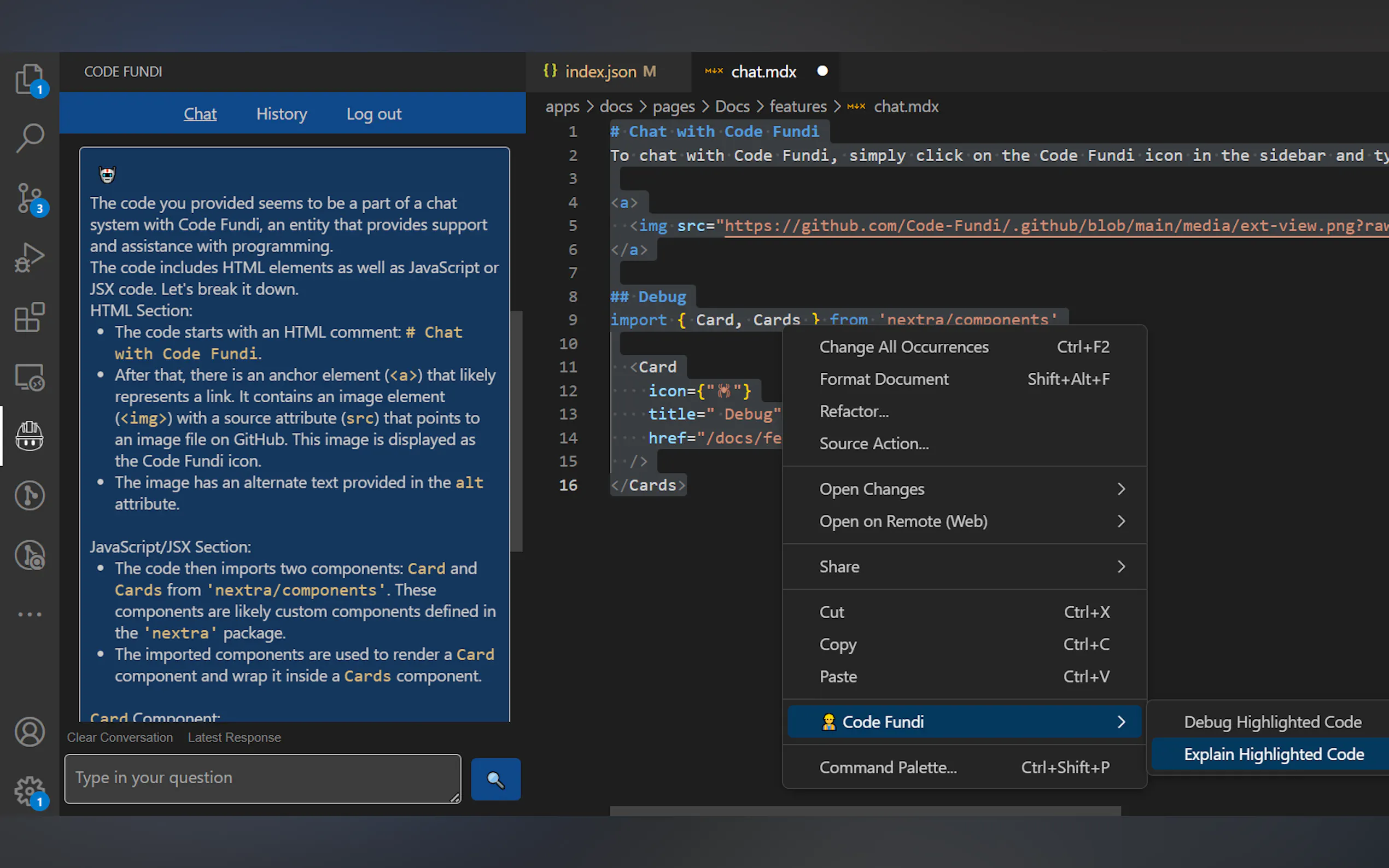Click the 'CODE FUNDI' panel title

click(123, 72)
